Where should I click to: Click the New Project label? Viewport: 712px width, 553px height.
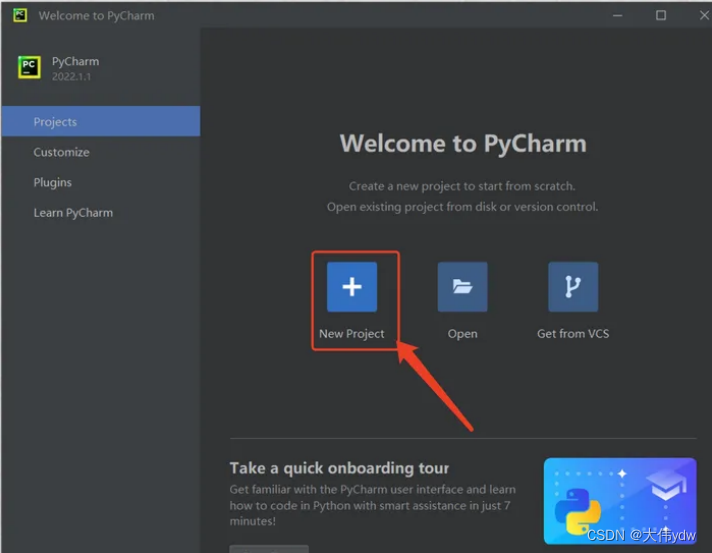[351, 334]
